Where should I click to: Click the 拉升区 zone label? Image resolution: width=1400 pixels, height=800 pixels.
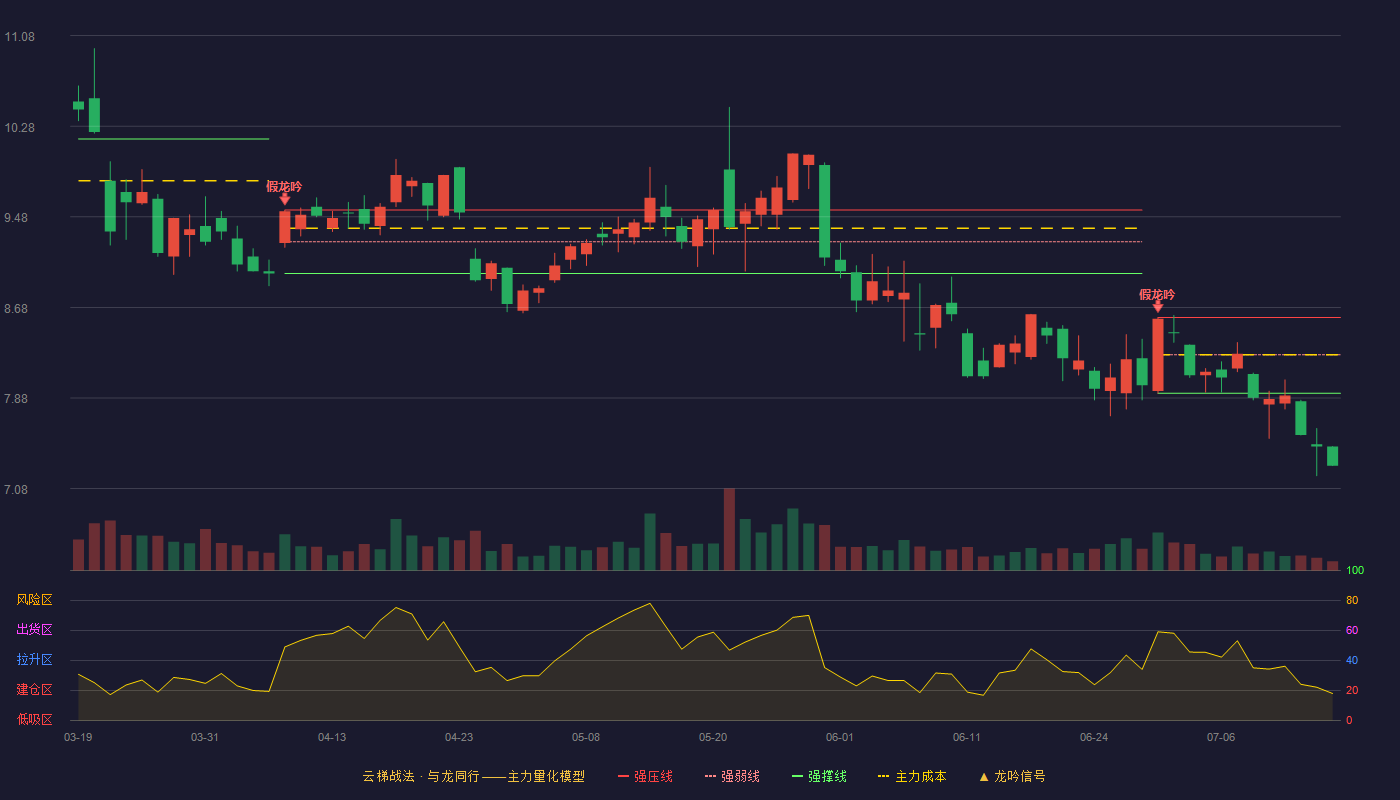tap(34, 660)
